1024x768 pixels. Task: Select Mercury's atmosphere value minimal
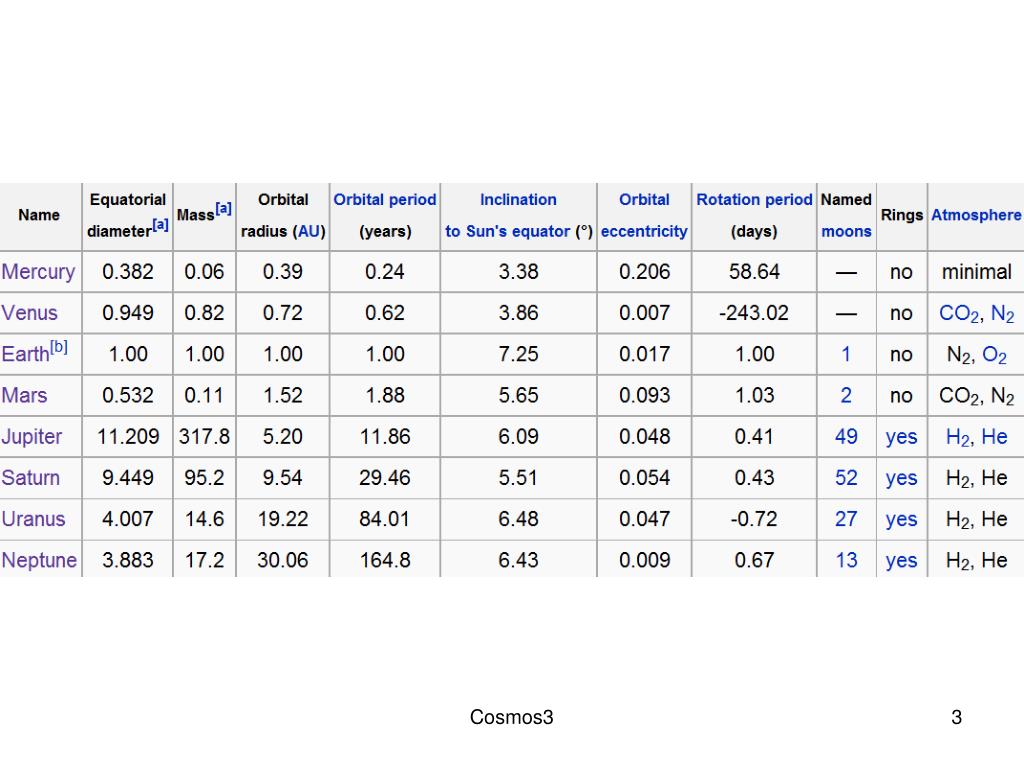click(976, 272)
